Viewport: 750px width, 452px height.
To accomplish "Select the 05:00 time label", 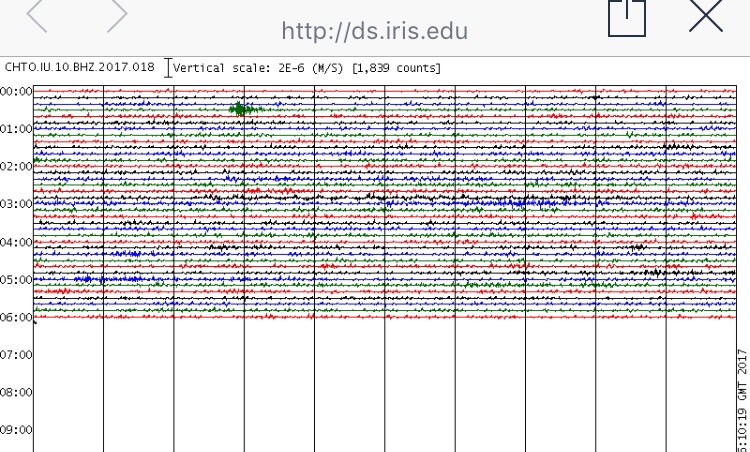I will 16,279.
